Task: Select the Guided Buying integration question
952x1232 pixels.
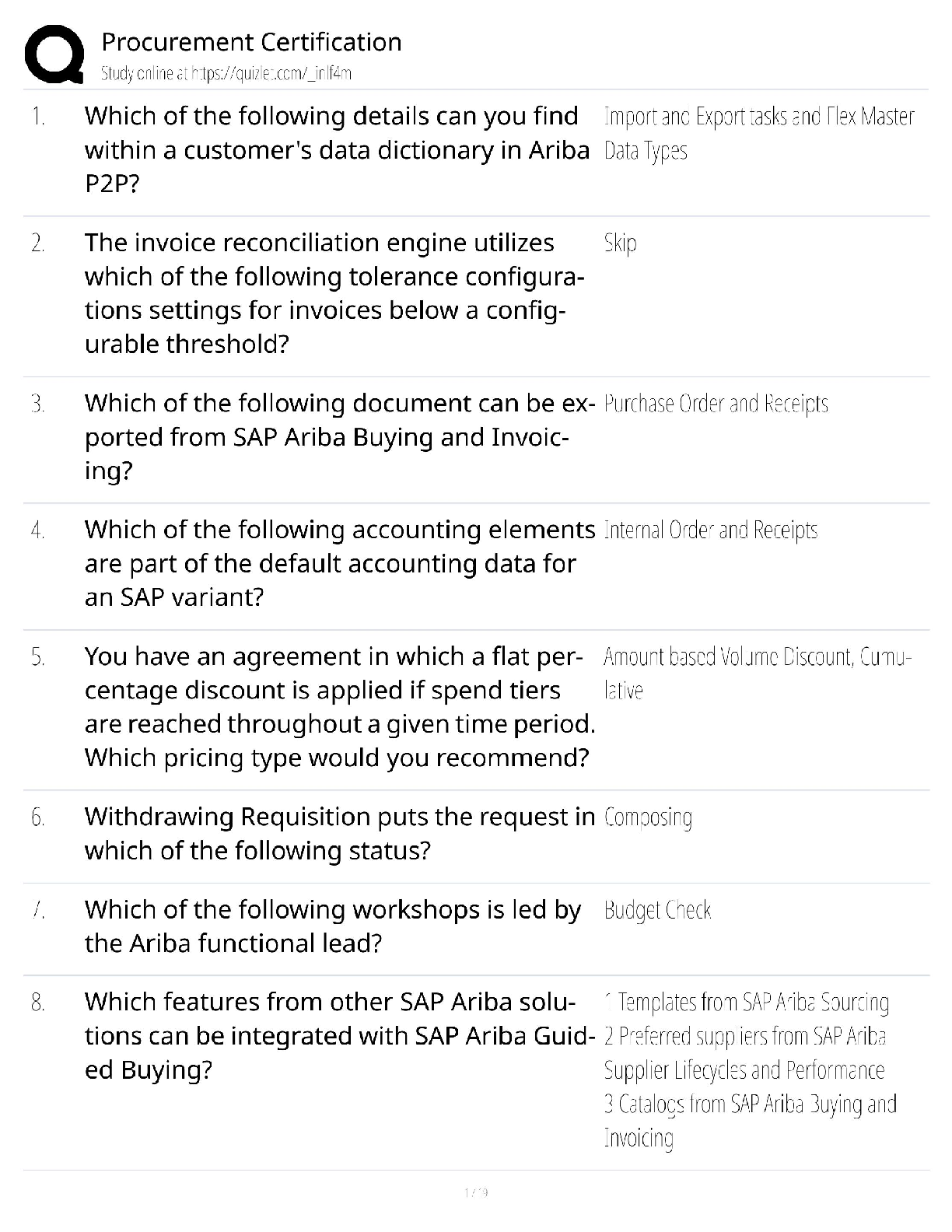Action: [338, 1036]
